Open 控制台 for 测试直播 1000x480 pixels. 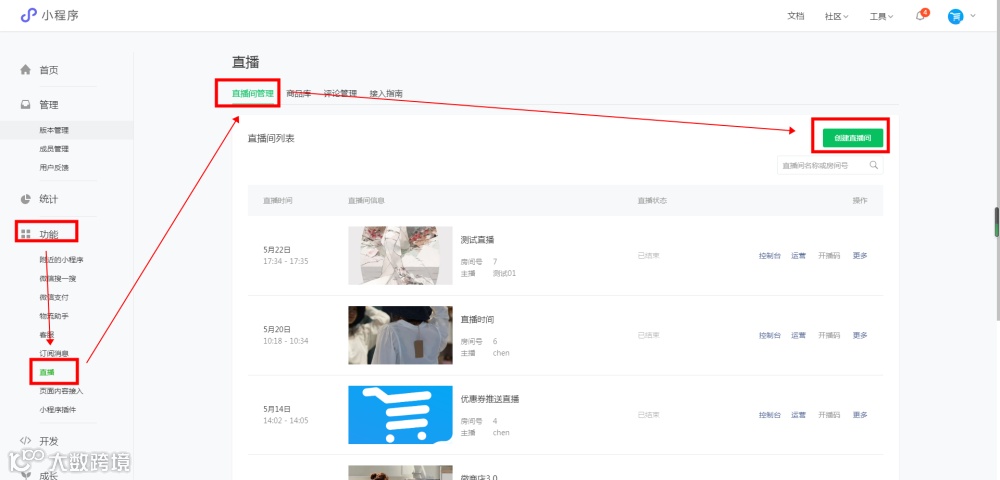pos(770,256)
